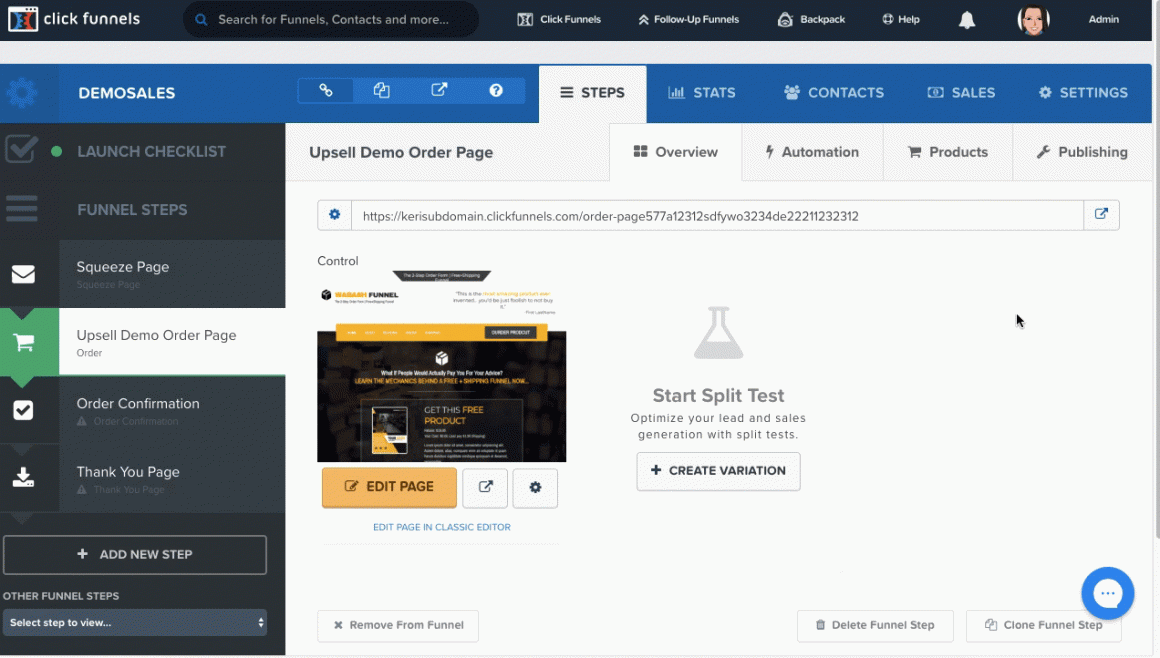The height and width of the screenshot is (658, 1160).
Task: Expand the Admin account menu
Action: [x=1103, y=20]
